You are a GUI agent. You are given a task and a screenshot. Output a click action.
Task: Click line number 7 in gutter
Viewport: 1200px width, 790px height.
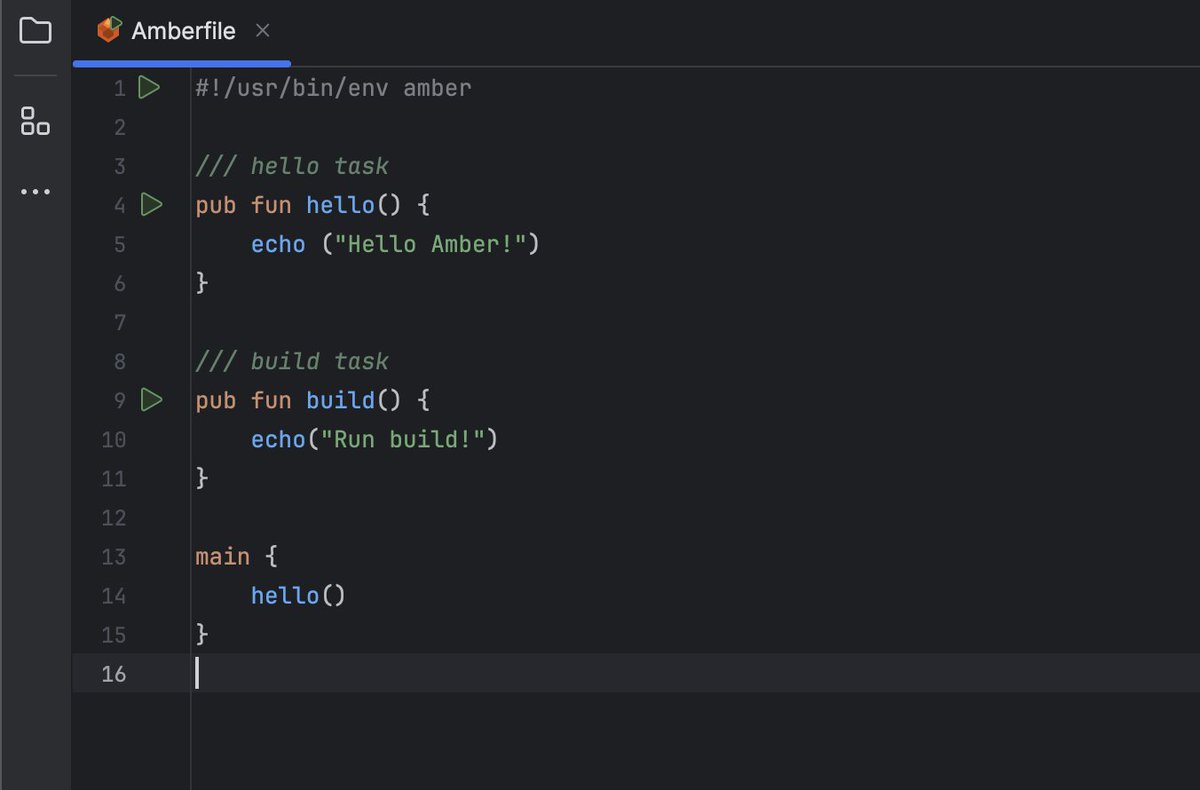click(120, 322)
